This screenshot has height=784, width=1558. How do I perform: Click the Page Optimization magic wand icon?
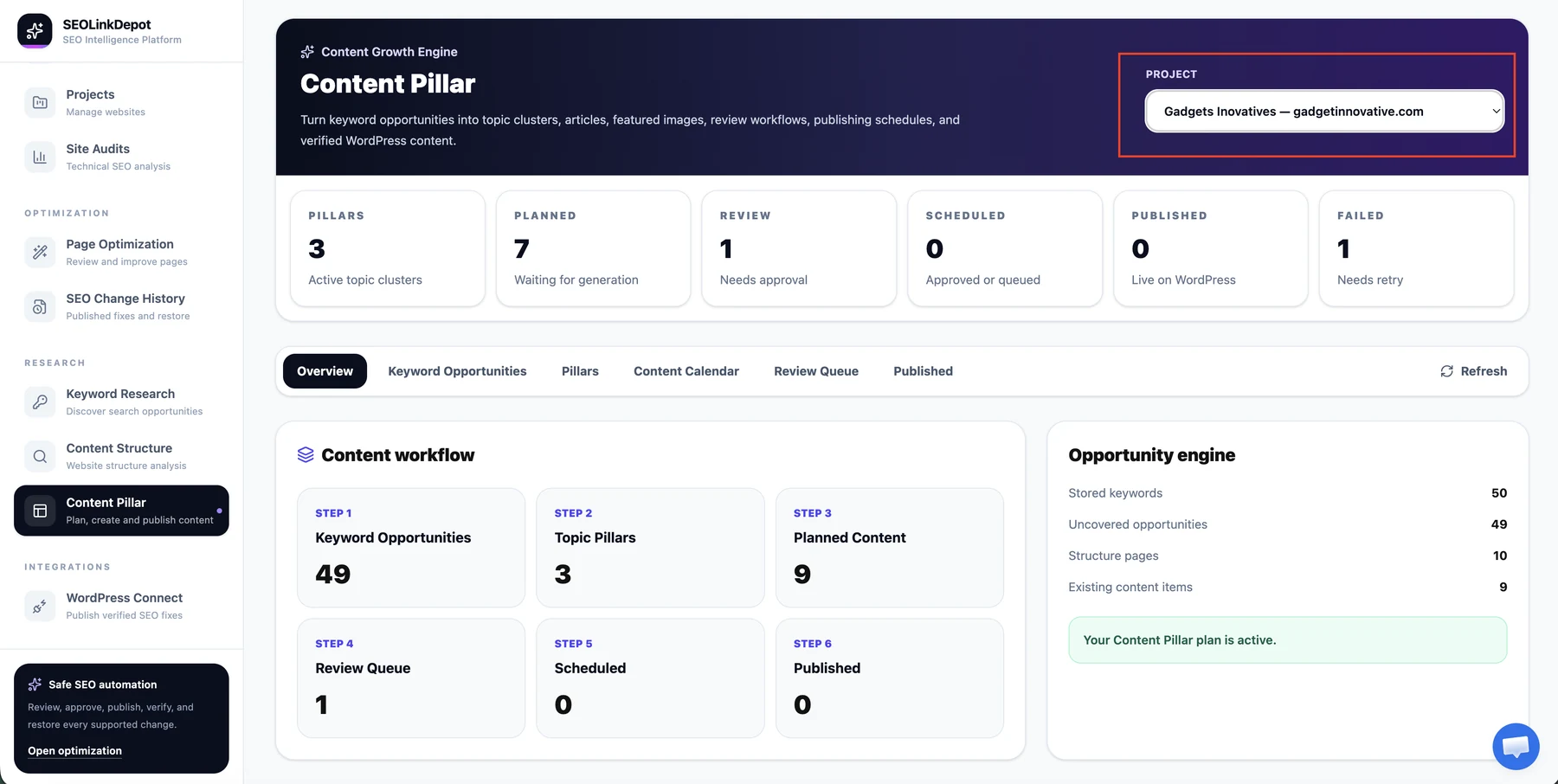tap(40, 252)
